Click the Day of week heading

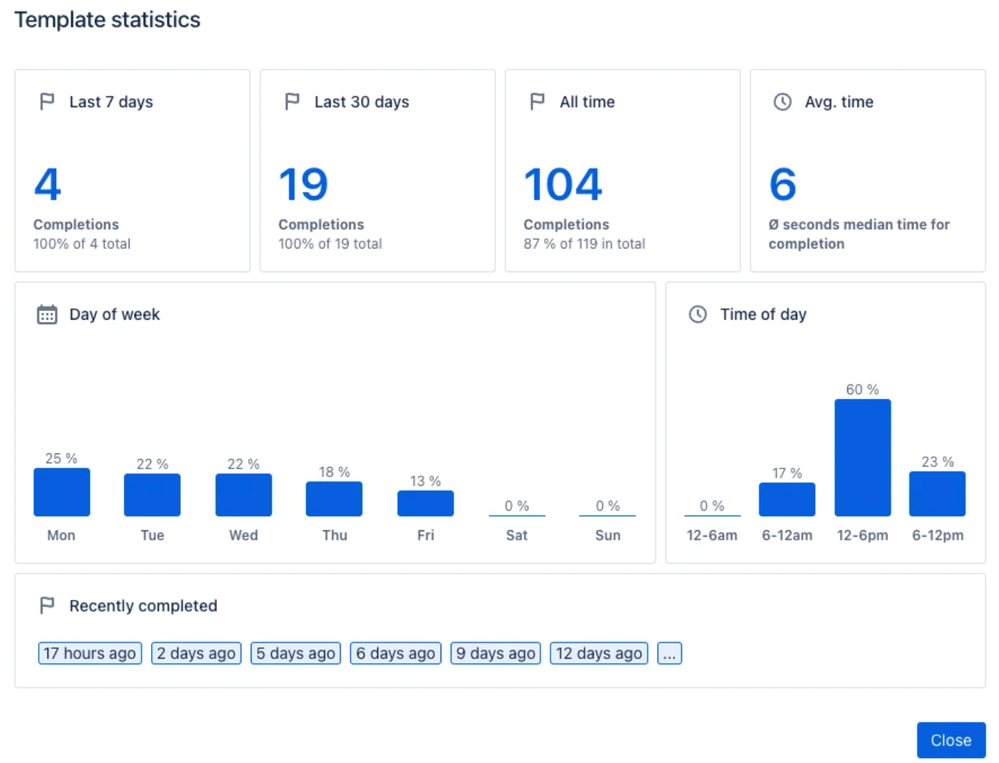(115, 315)
